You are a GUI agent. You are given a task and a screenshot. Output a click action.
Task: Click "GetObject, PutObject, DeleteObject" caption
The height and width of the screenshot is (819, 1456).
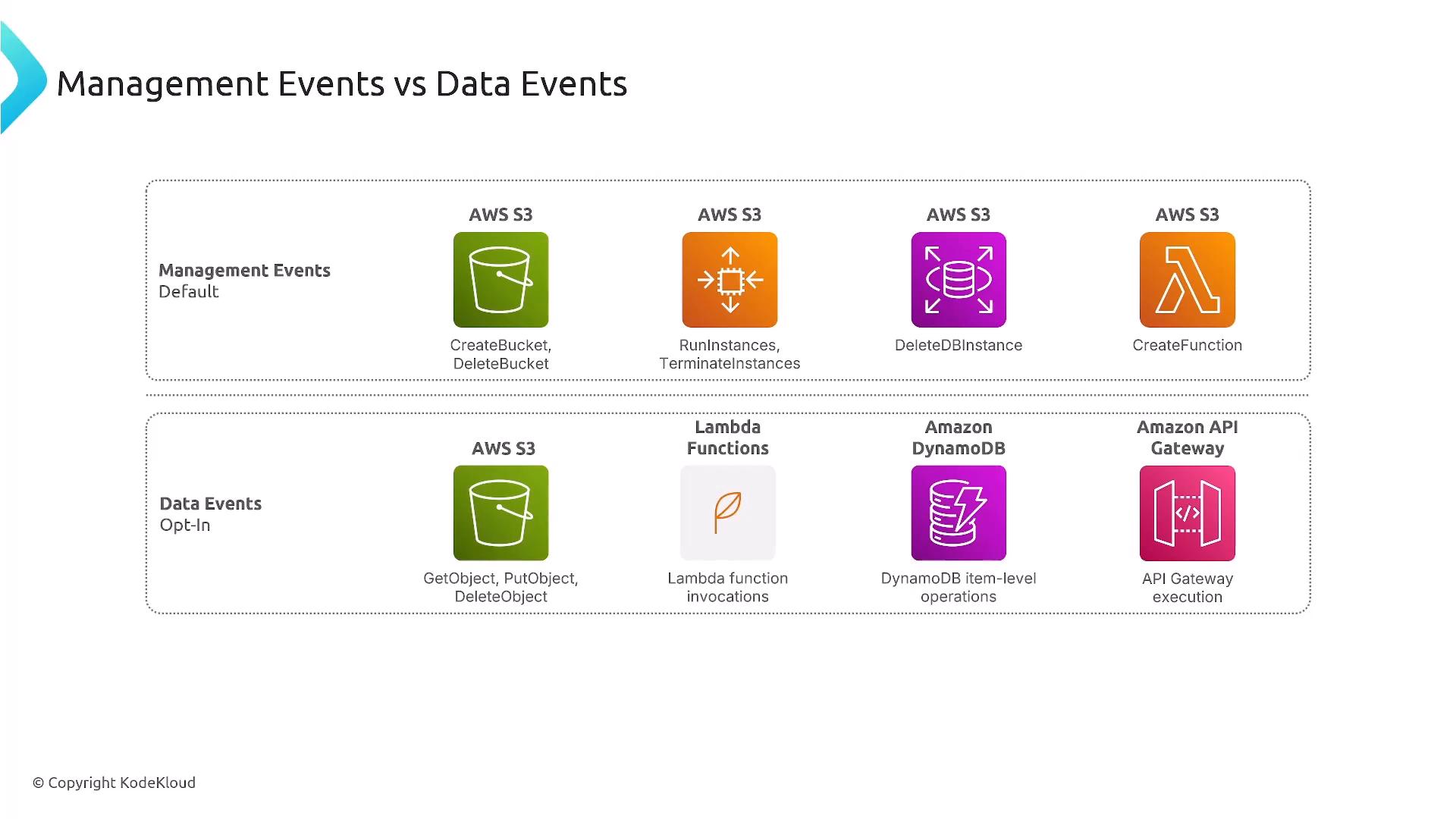[x=500, y=587]
